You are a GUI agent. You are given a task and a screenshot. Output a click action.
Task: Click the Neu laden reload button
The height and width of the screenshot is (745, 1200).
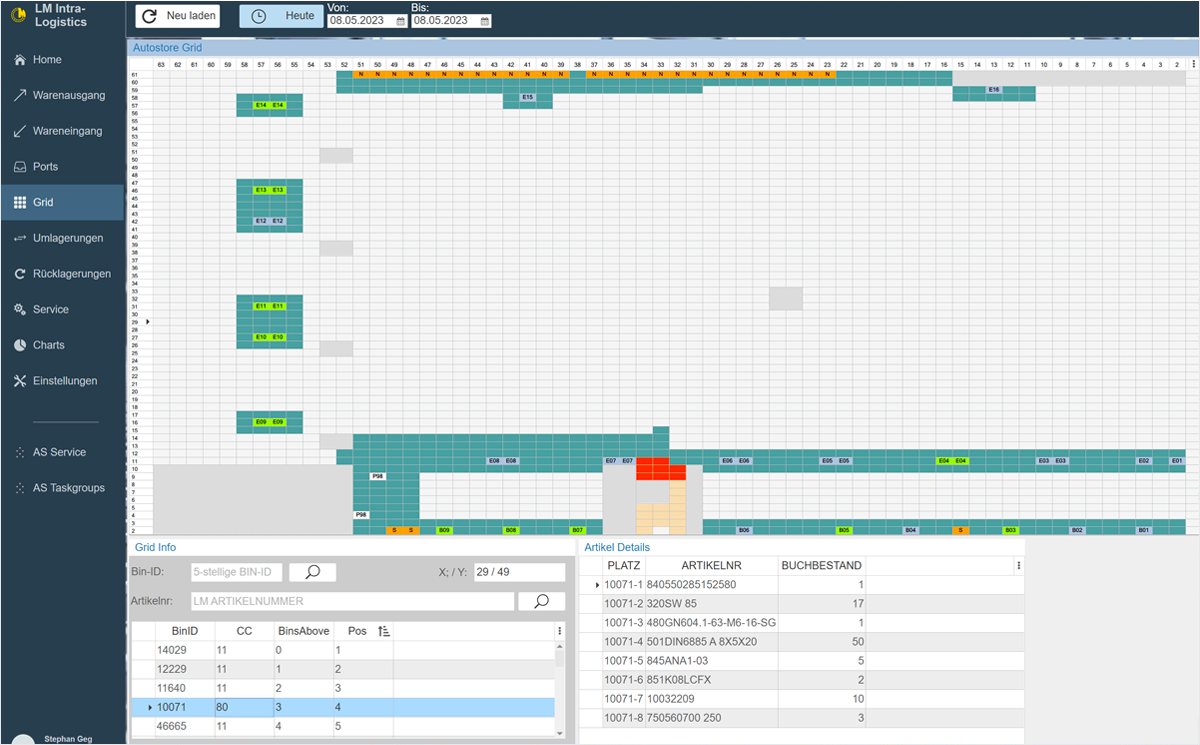tap(179, 16)
